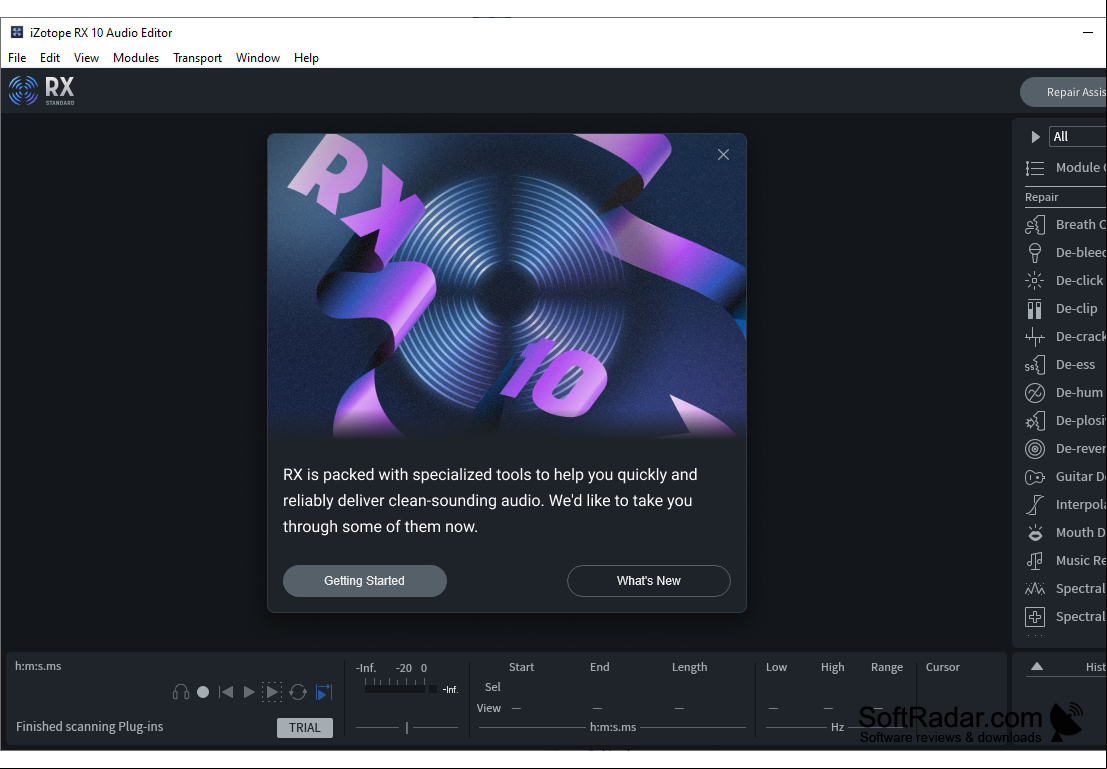
Task: Select the De-ess module icon
Action: (x=1035, y=364)
